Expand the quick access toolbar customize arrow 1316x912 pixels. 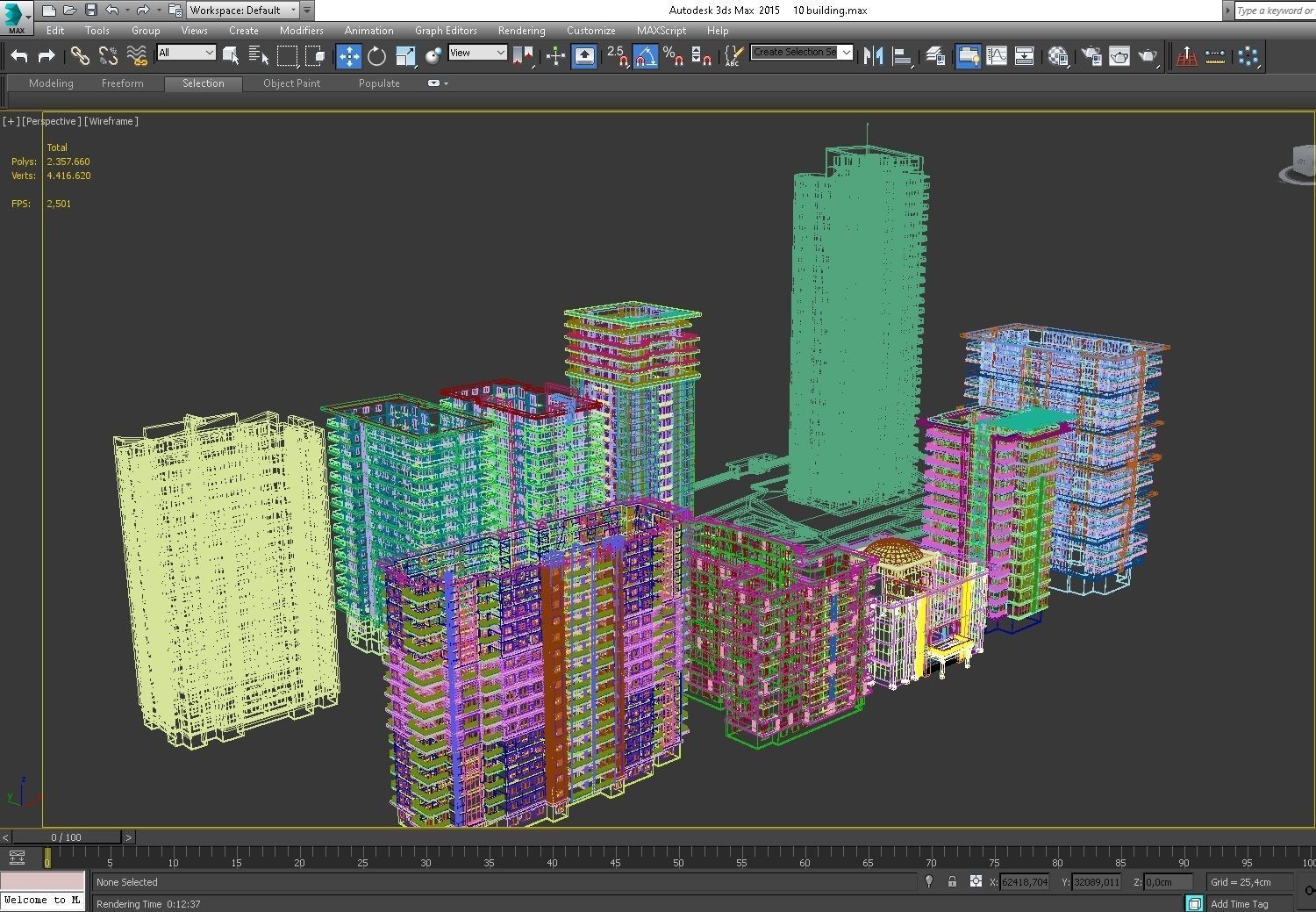coord(307,11)
